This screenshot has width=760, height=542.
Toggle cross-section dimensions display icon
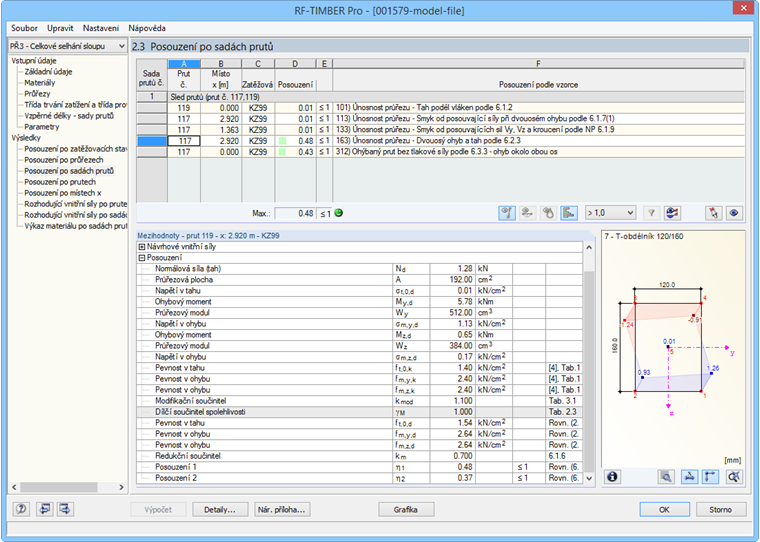[x=691, y=477]
